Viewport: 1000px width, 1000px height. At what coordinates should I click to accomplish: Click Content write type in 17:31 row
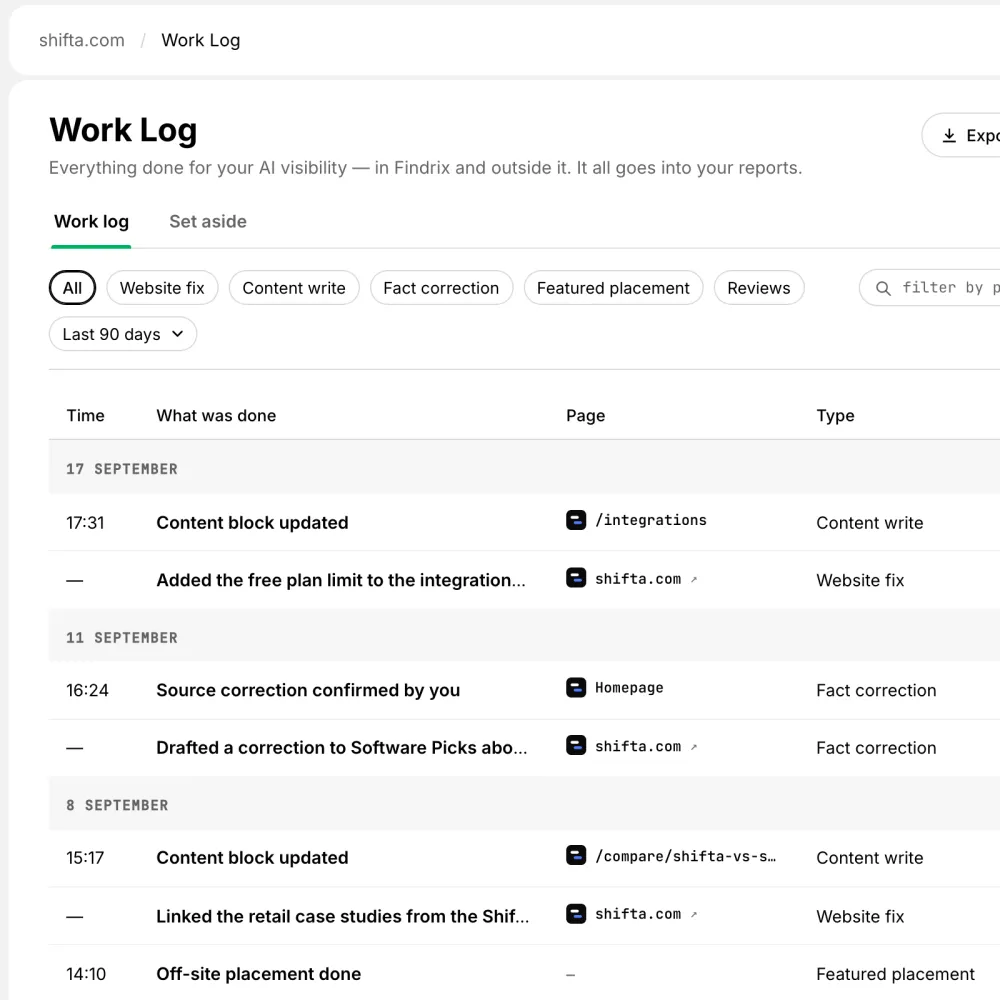pyautogui.click(x=870, y=522)
